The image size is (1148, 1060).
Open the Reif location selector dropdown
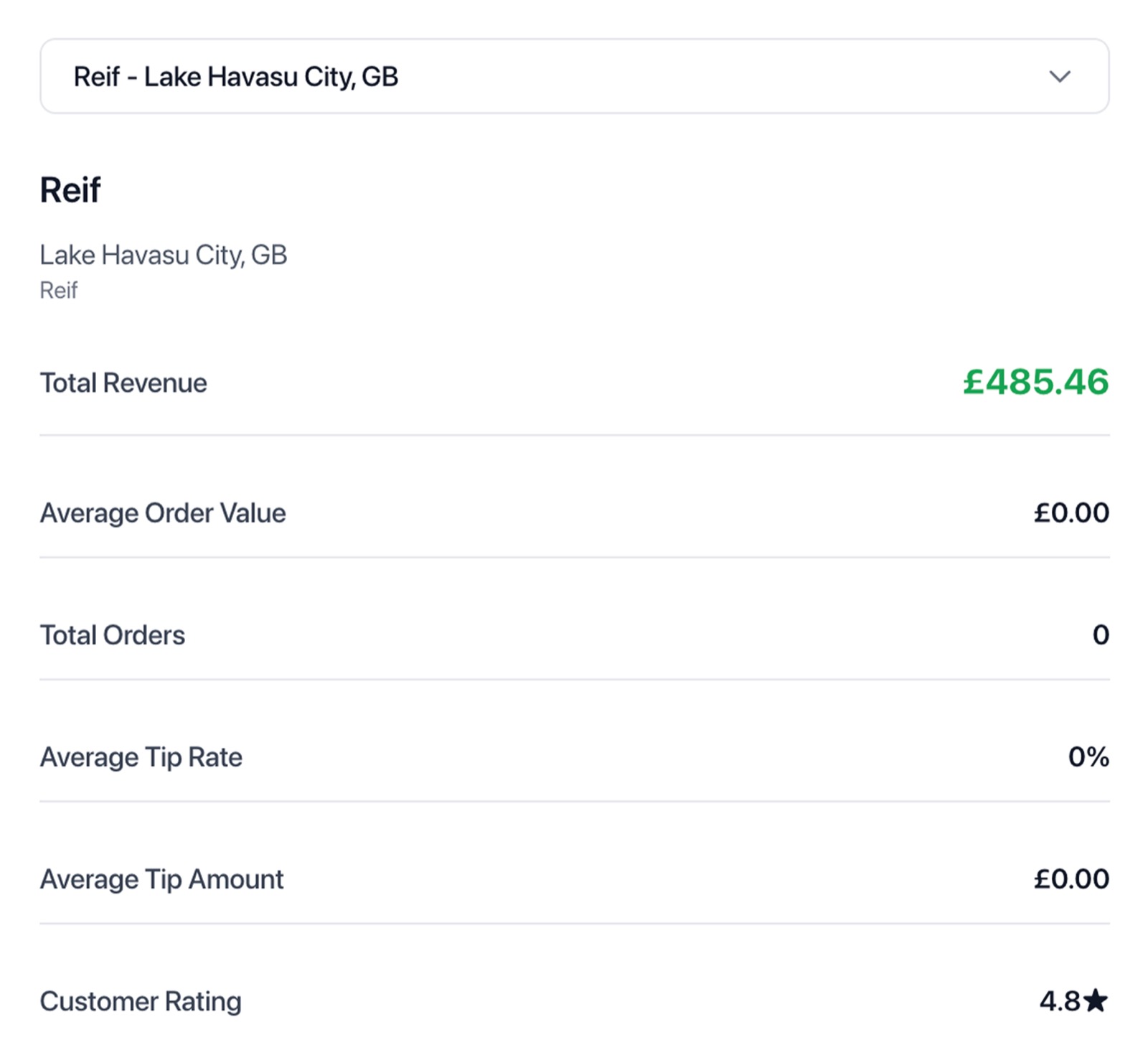coord(574,76)
